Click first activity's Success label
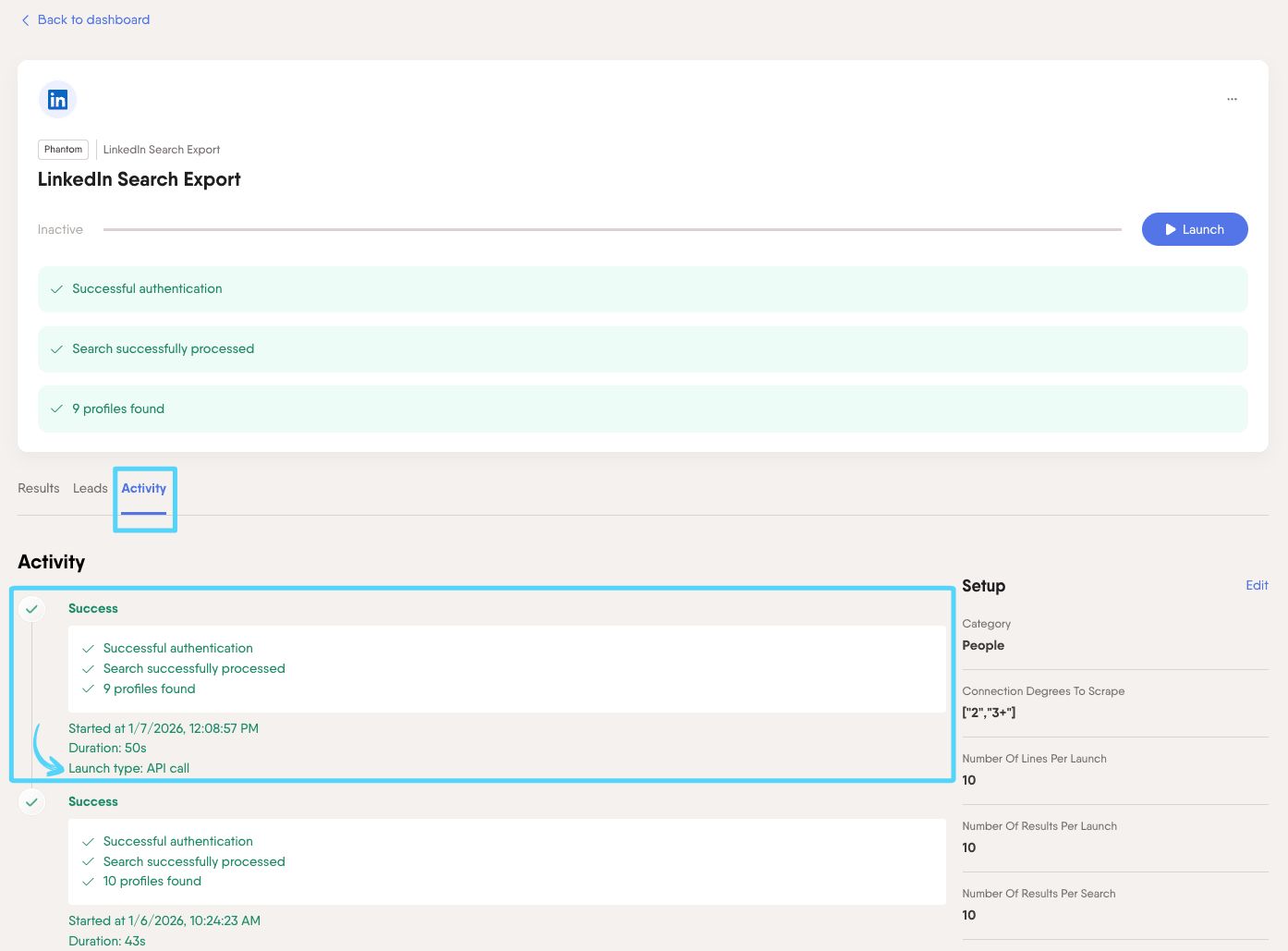 pos(93,608)
